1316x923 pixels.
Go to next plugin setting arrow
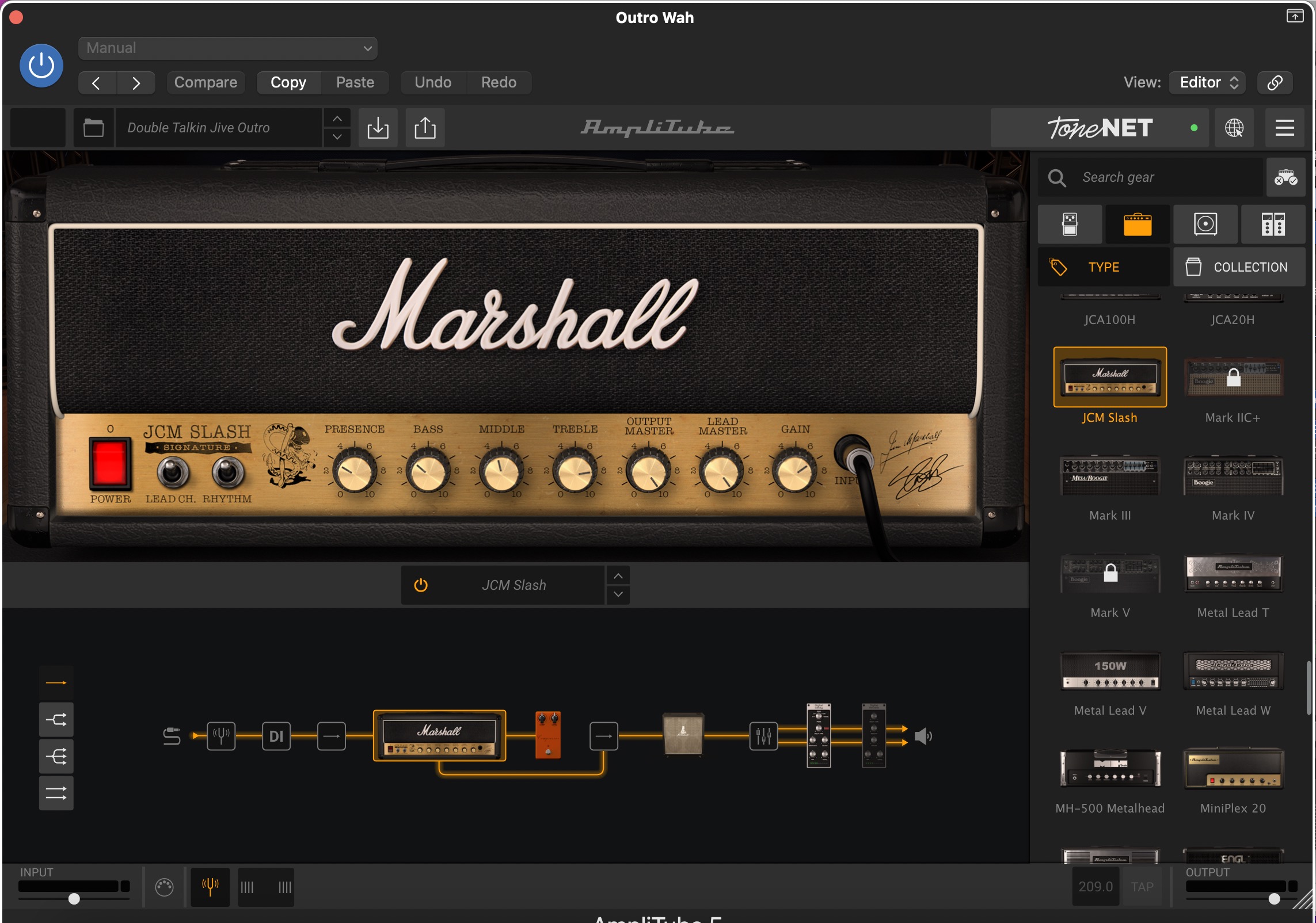pos(136,83)
